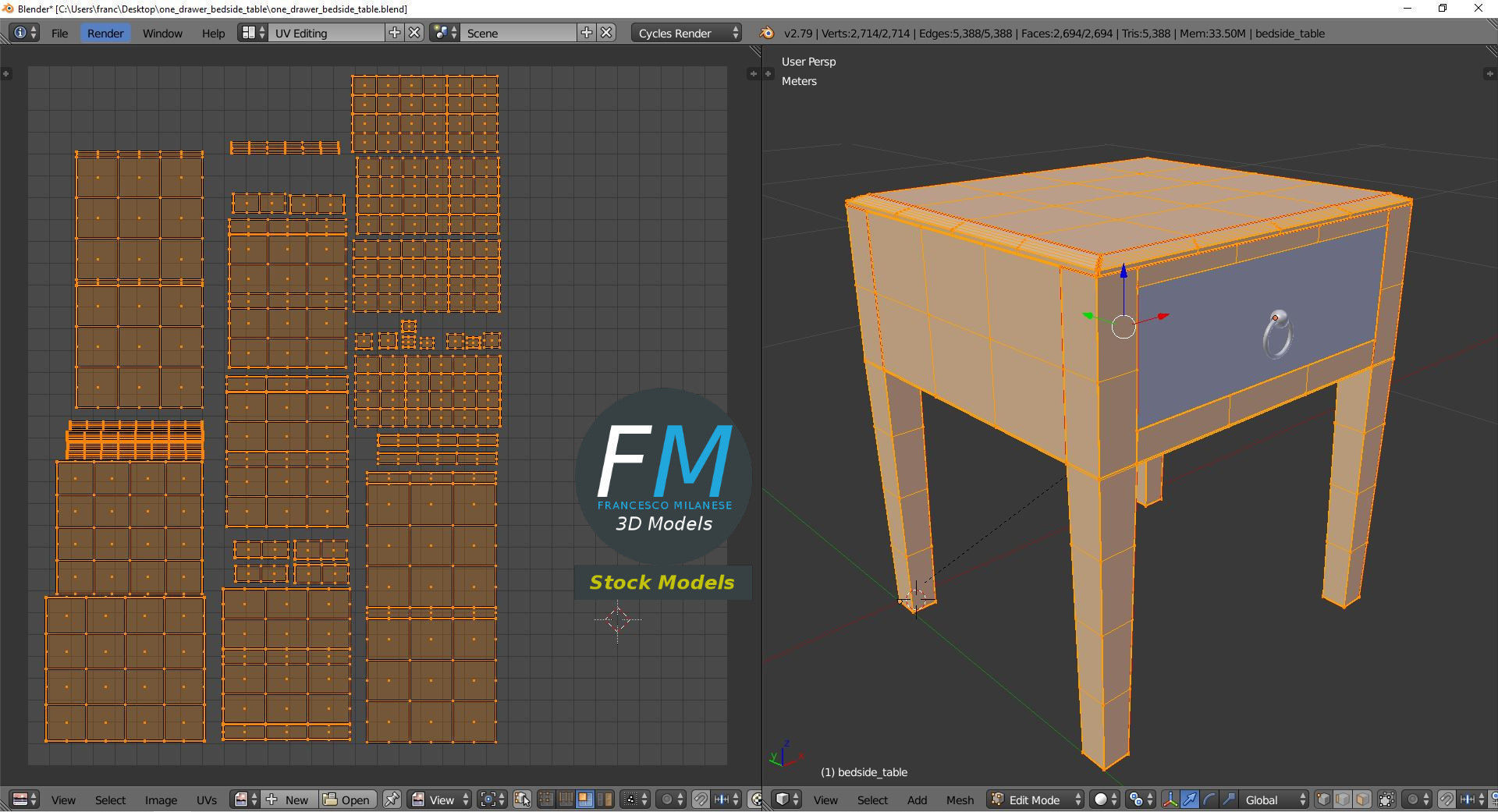Viewport: 1498px width, 812px height.
Task: Open the Global orientation dropdown
Action: (1274, 800)
